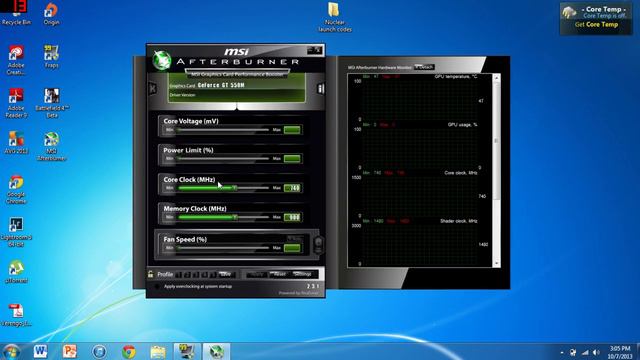The image size is (640, 360).
Task: Click the Save profile button
Action: point(227,274)
